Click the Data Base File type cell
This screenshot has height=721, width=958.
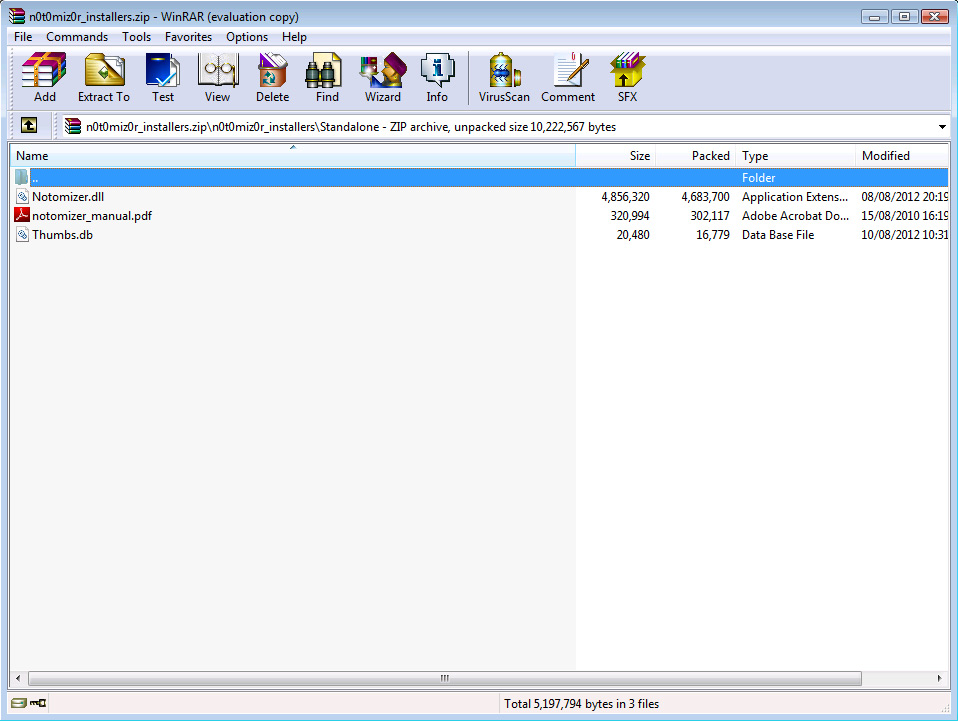pos(778,235)
